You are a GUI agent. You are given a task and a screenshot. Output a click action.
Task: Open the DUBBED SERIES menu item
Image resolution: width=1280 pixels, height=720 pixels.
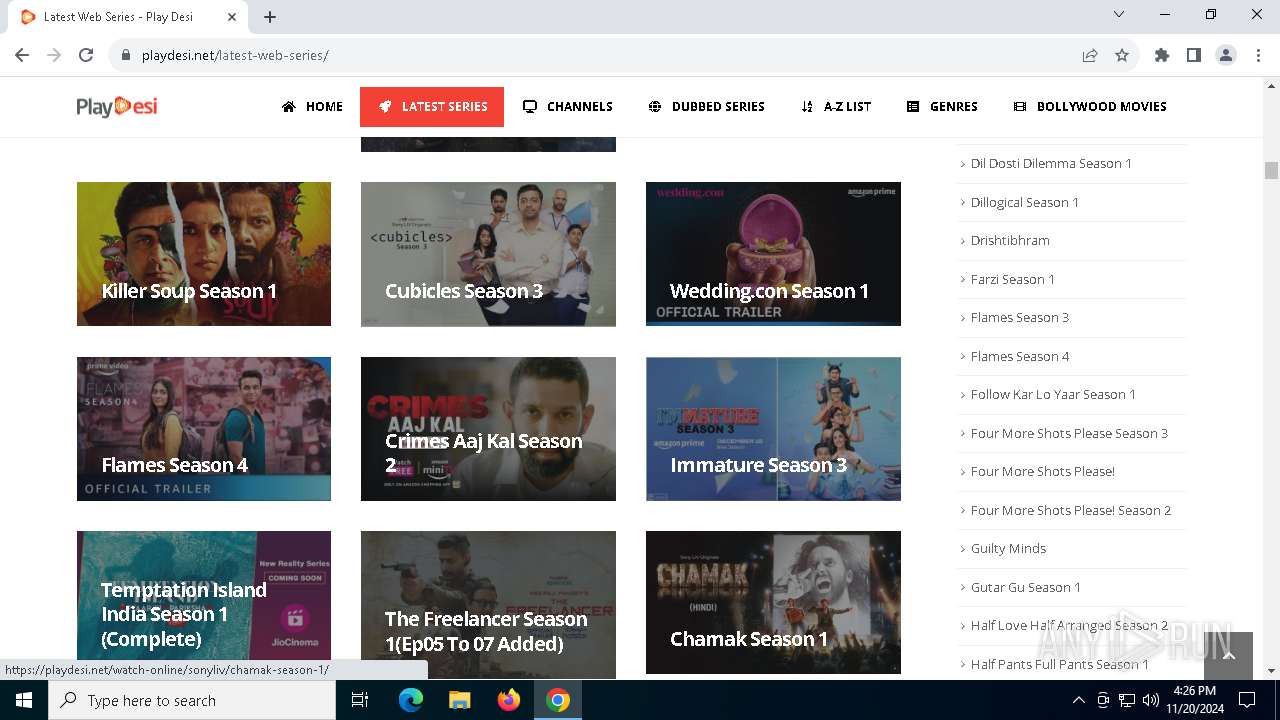tap(706, 106)
